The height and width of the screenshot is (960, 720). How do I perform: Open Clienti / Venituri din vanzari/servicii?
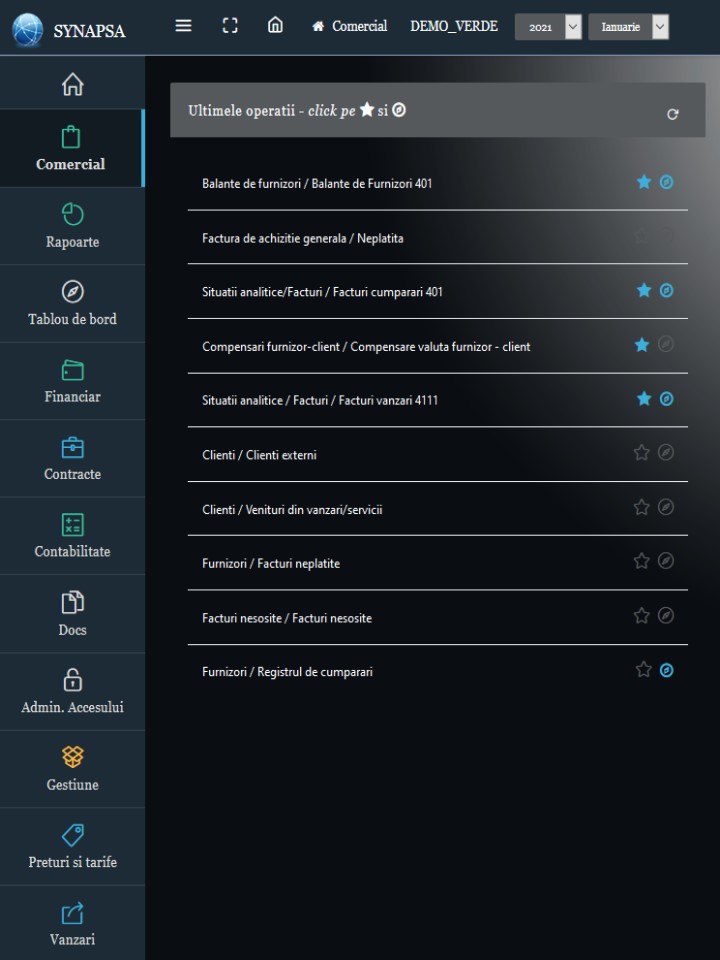[x=292, y=509]
